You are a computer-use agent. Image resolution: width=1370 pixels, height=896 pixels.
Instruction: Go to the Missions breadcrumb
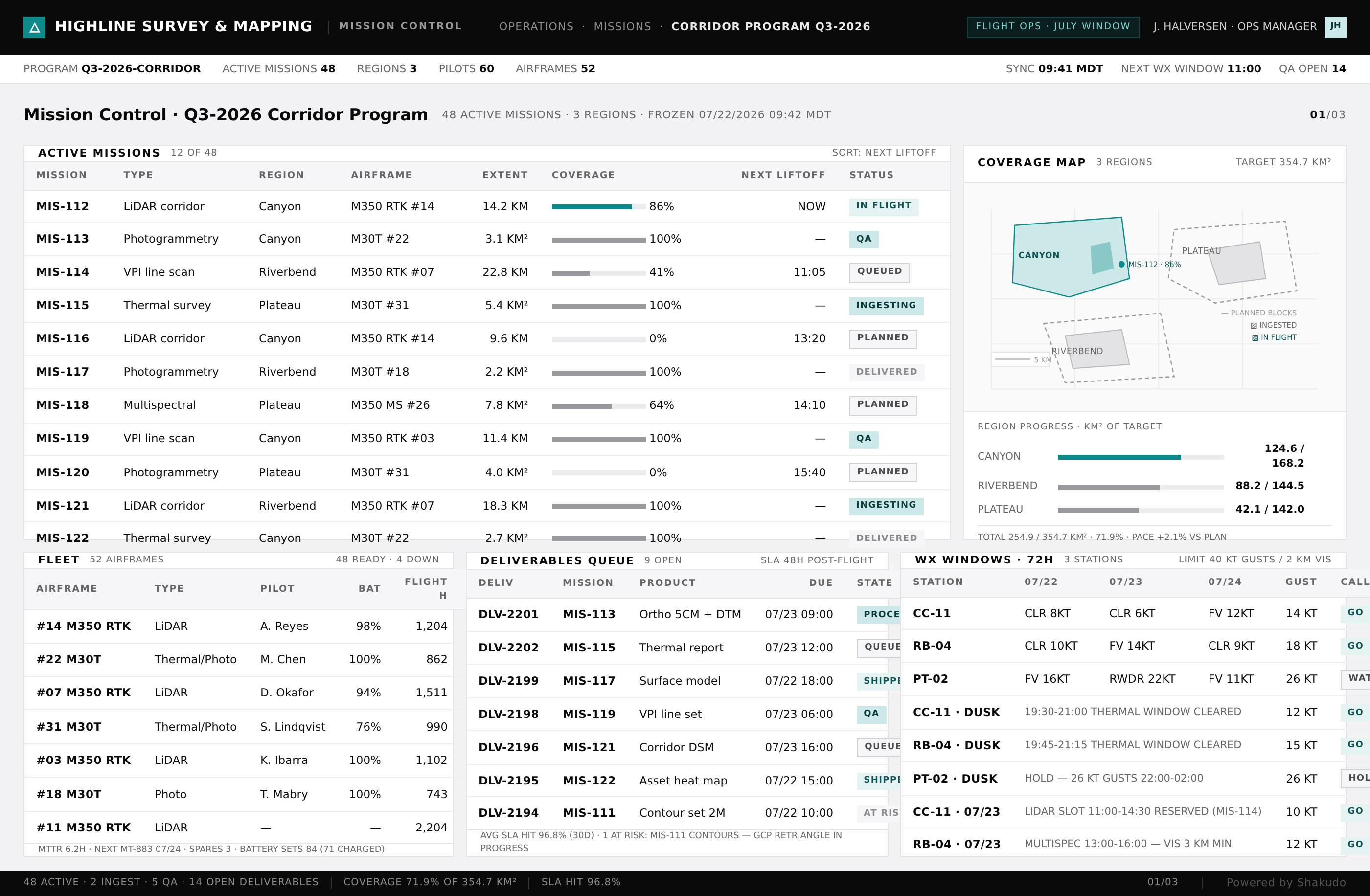(622, 26)
